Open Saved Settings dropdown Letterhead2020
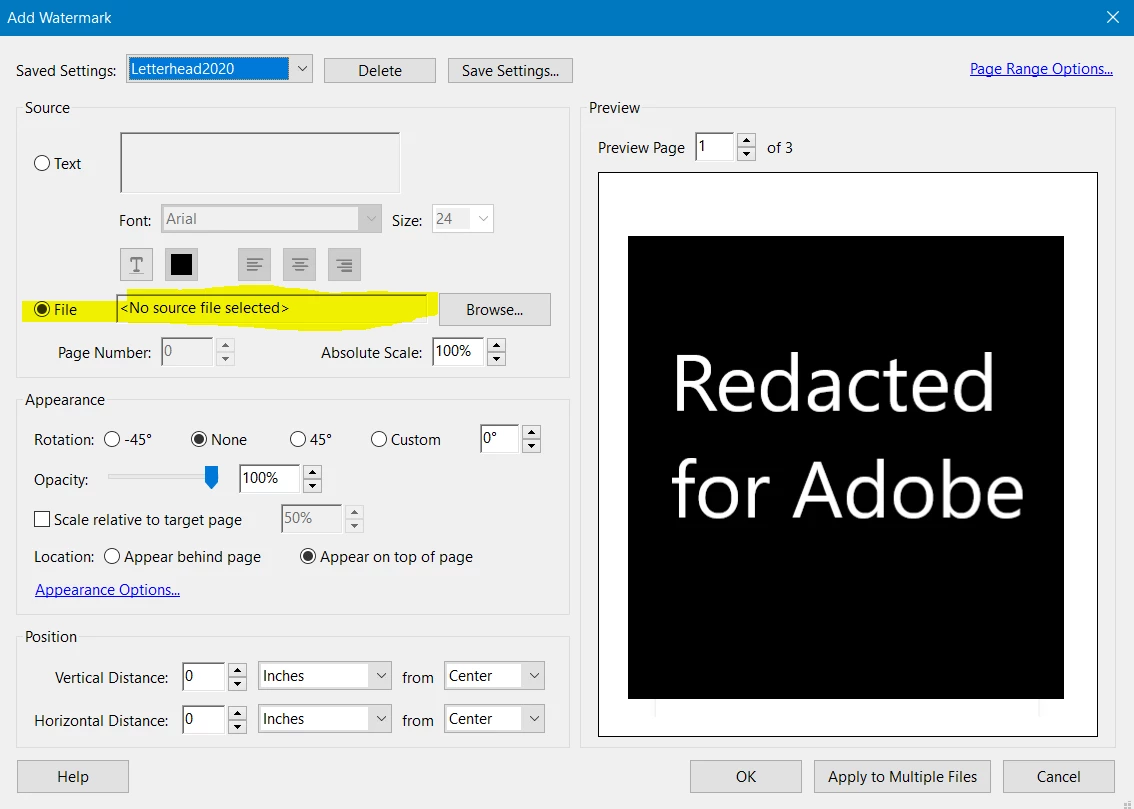Screen dimensions: 1134x809 pyautogui.click(x=219, y=69)
